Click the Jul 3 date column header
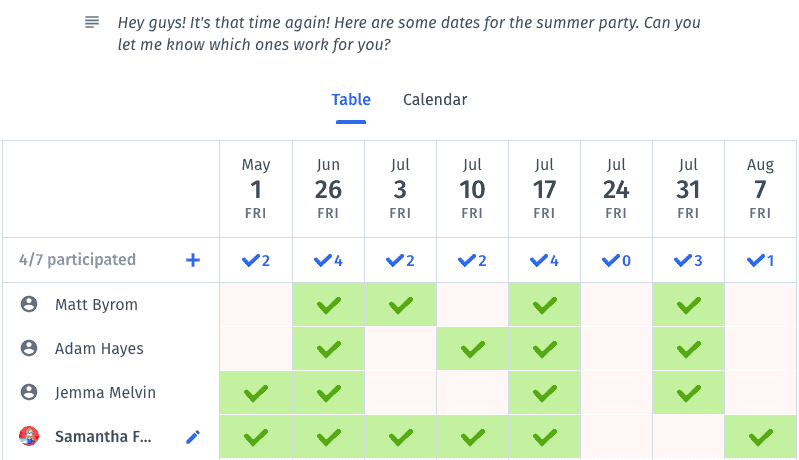Screen dimensions: 799x460 (x=400, y=188)
